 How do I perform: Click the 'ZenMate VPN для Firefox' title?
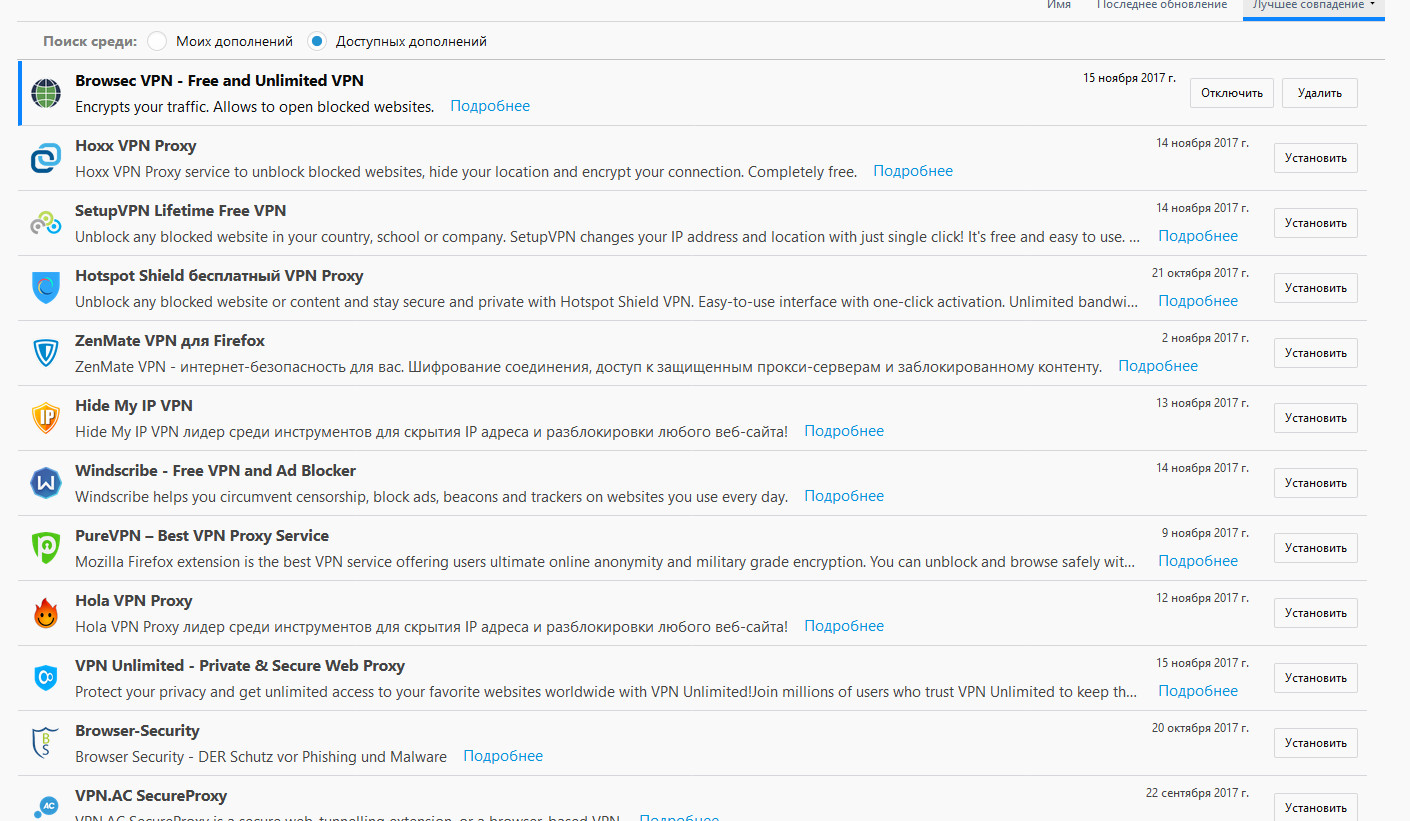click(x=170, y=340)
